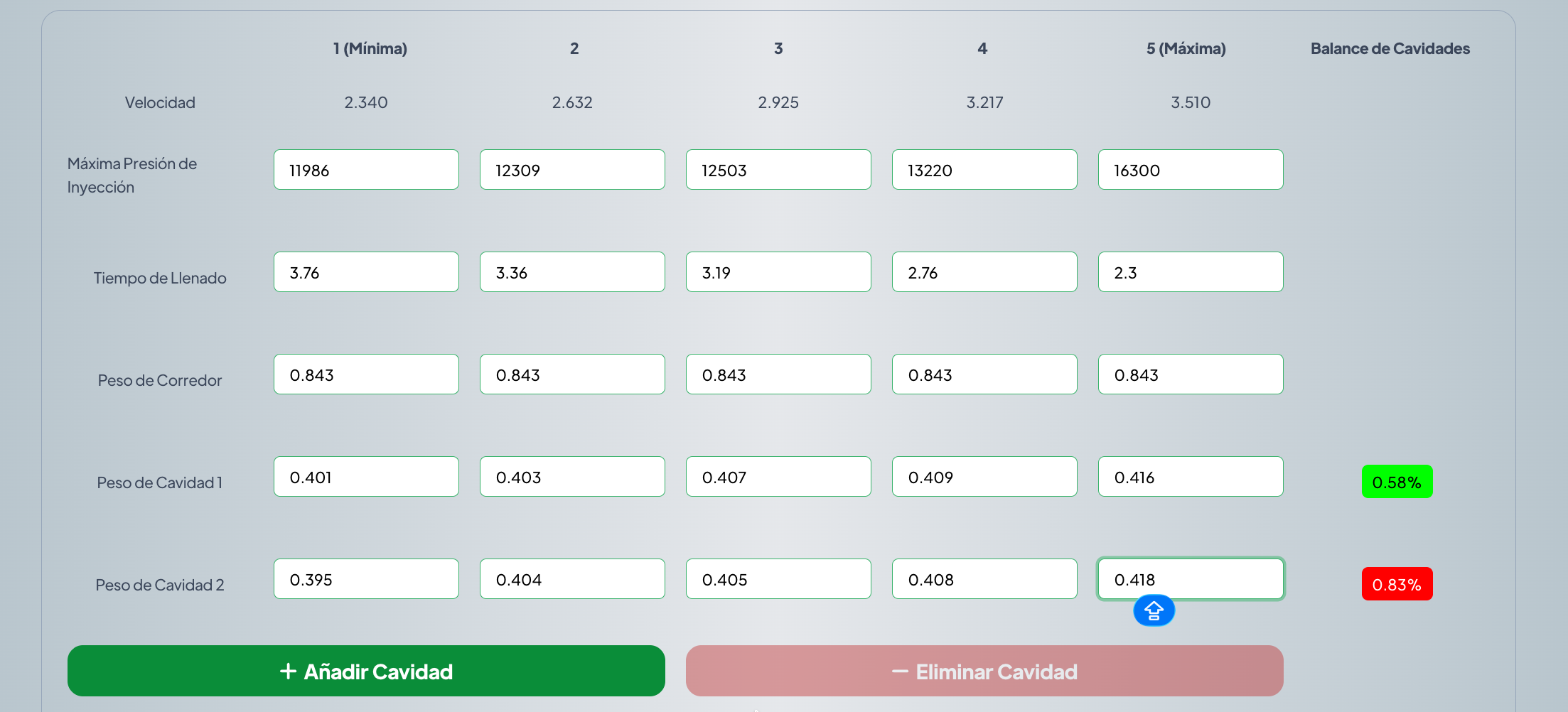Click the green 0.58% balance badge
Image resolution: width=1568 pixels, height=712 pixels.
[x=1397, y=482]
